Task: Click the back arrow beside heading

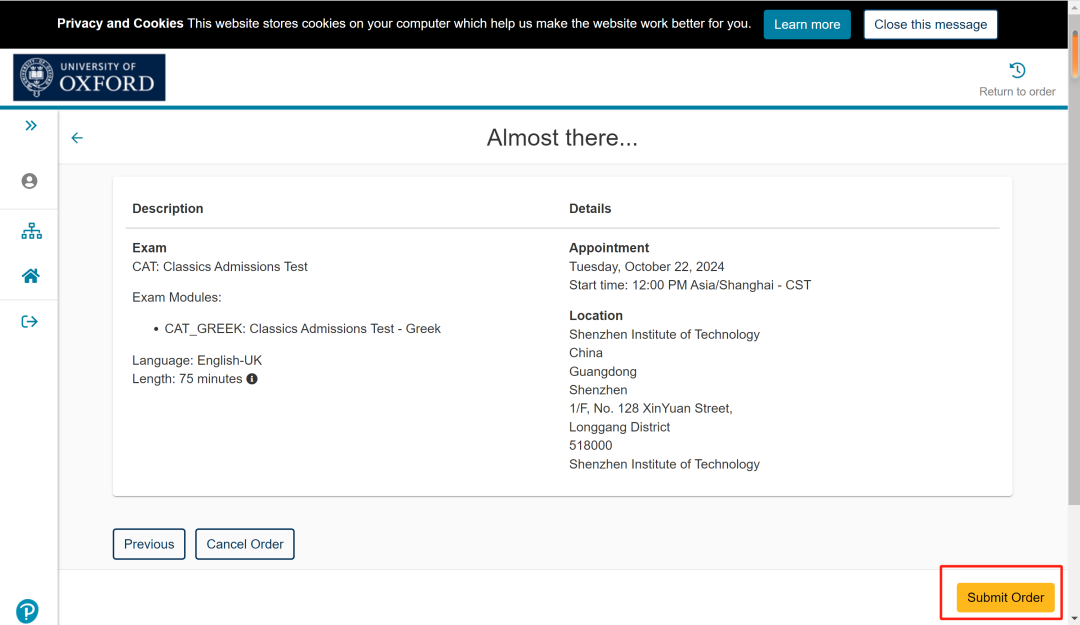Action: coord(77,138)
